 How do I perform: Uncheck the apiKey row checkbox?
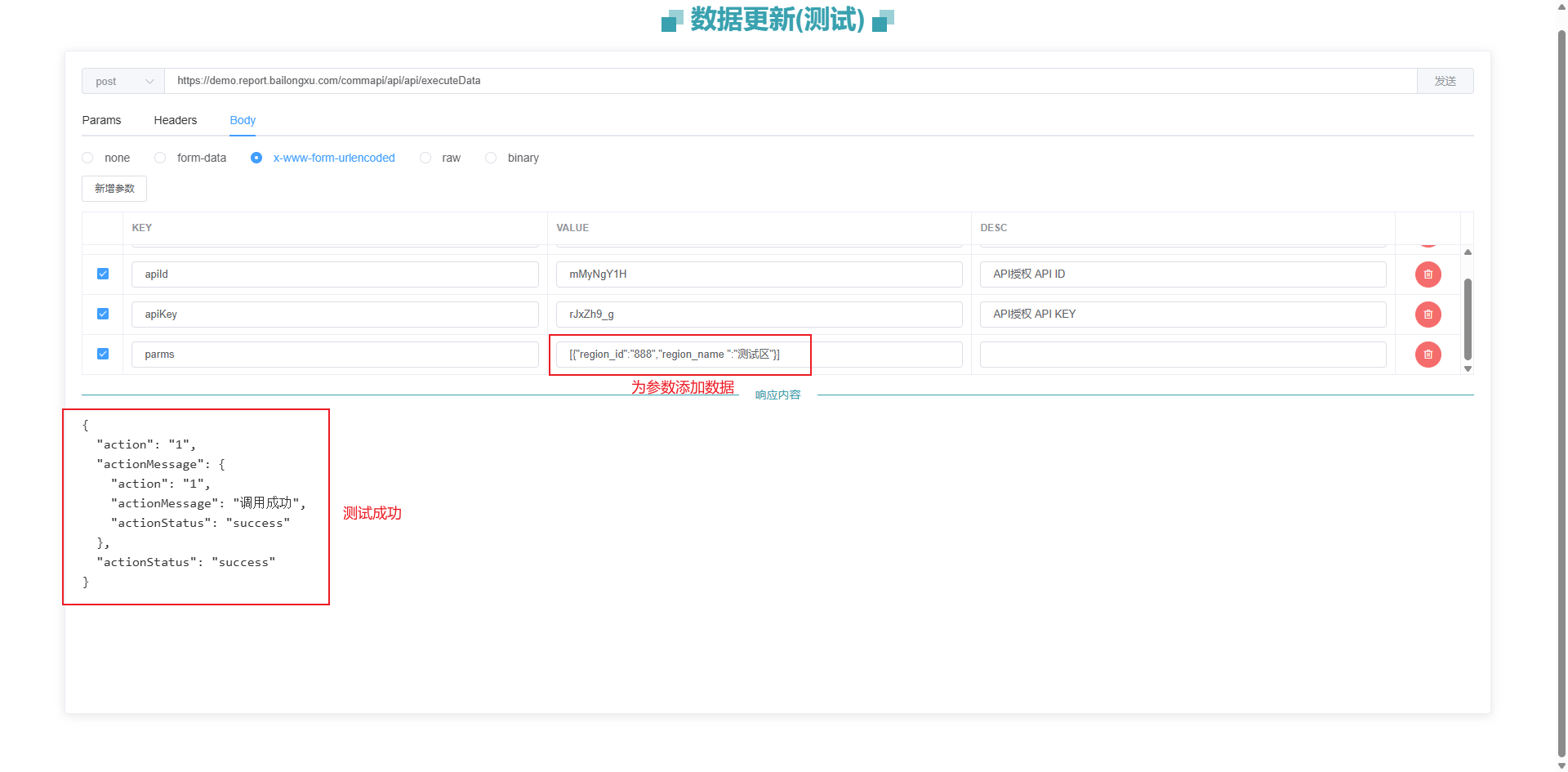(x=103, y=314)
